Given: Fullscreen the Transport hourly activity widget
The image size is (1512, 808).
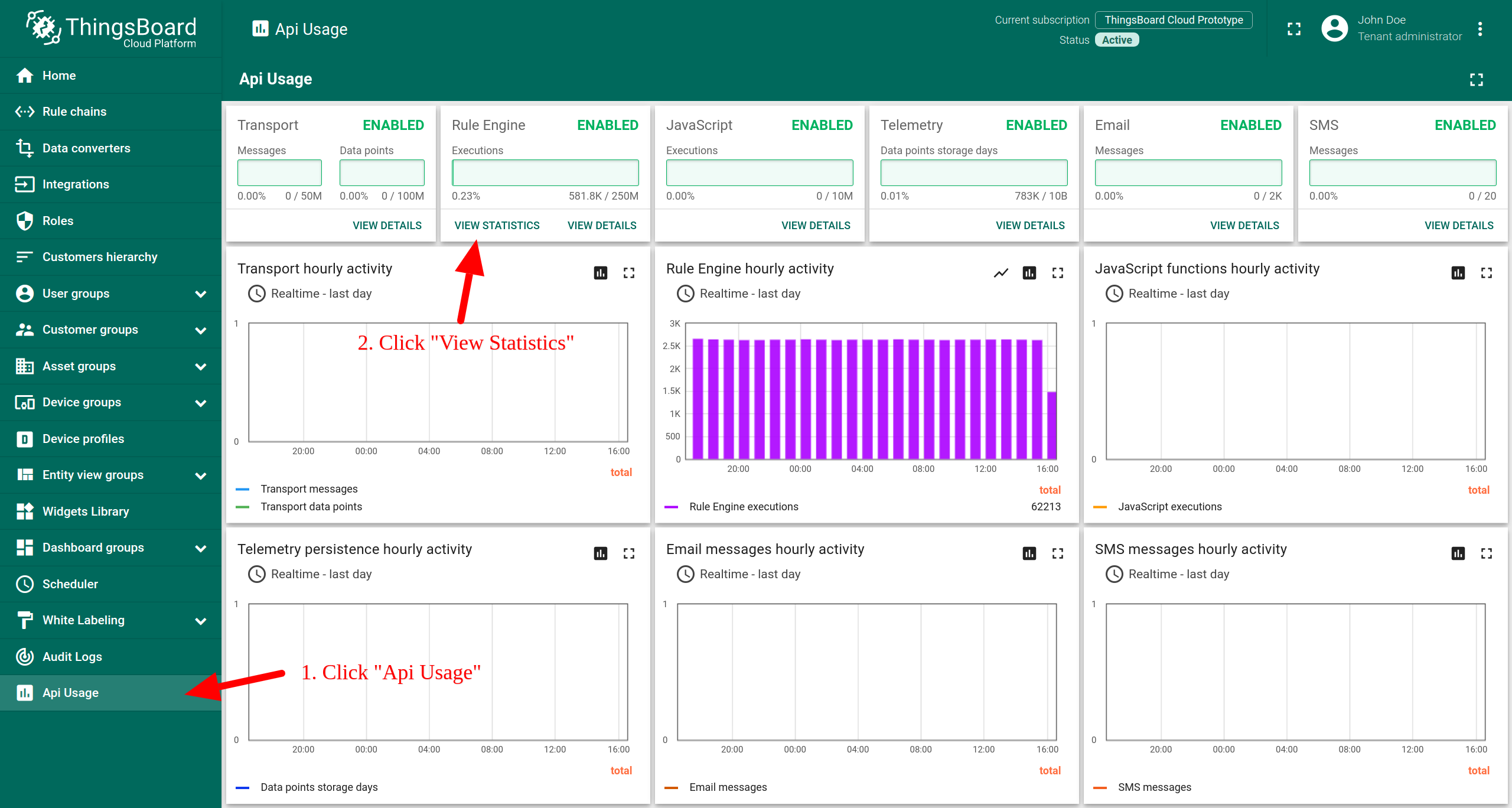Looking at the screenshot, I should (x=629, y=273).
